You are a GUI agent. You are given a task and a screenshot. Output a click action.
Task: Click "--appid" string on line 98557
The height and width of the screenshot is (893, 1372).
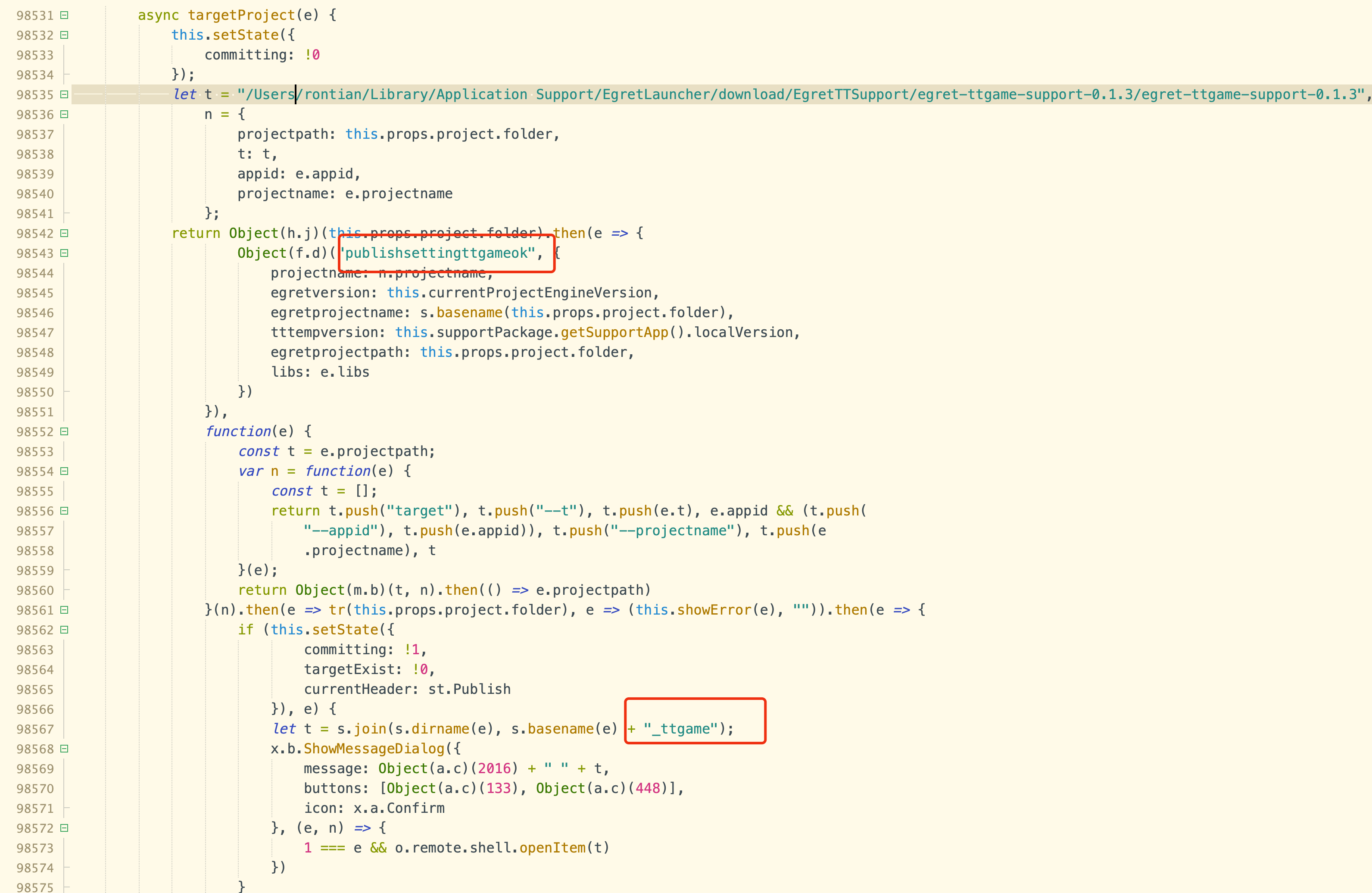[341, 531]
